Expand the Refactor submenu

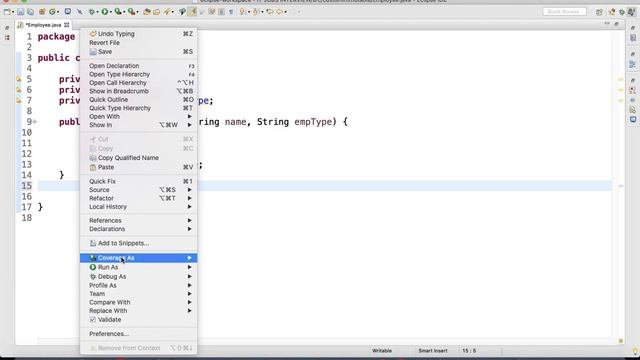(x=139, y=198)
